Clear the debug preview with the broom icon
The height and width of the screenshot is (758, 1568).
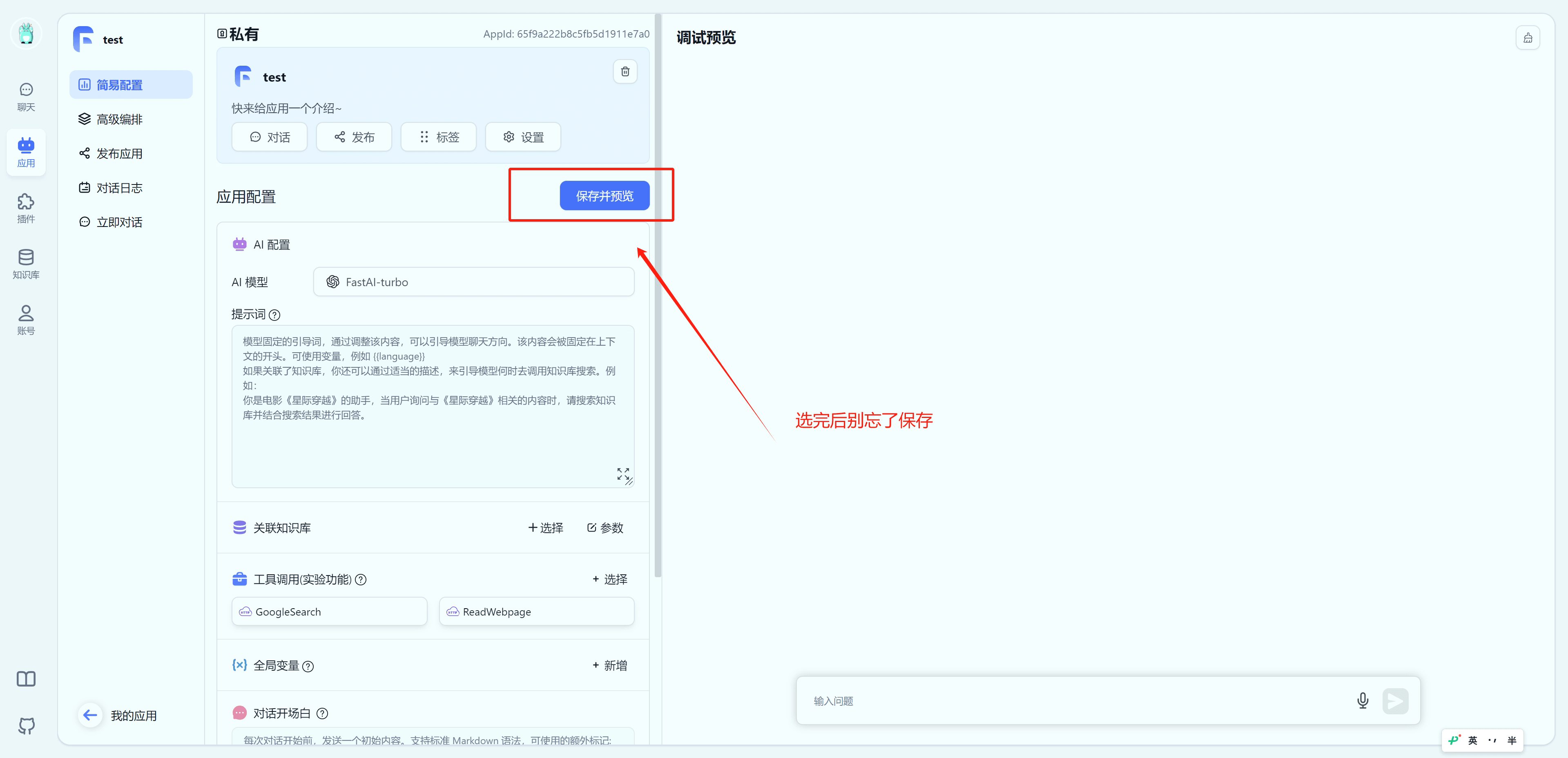click(x=1528, y=37)
